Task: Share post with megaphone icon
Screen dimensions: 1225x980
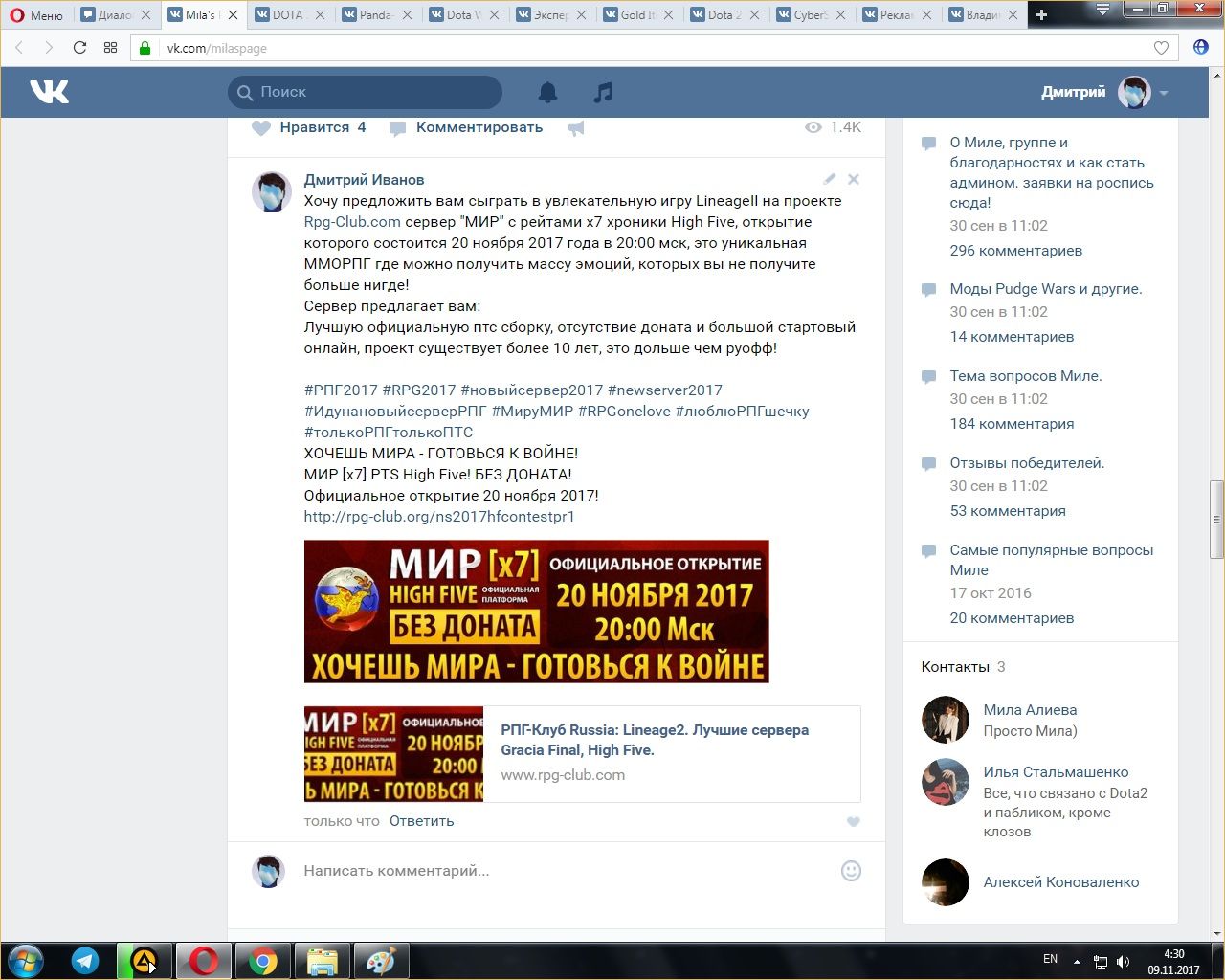Action: click(575, 127)
